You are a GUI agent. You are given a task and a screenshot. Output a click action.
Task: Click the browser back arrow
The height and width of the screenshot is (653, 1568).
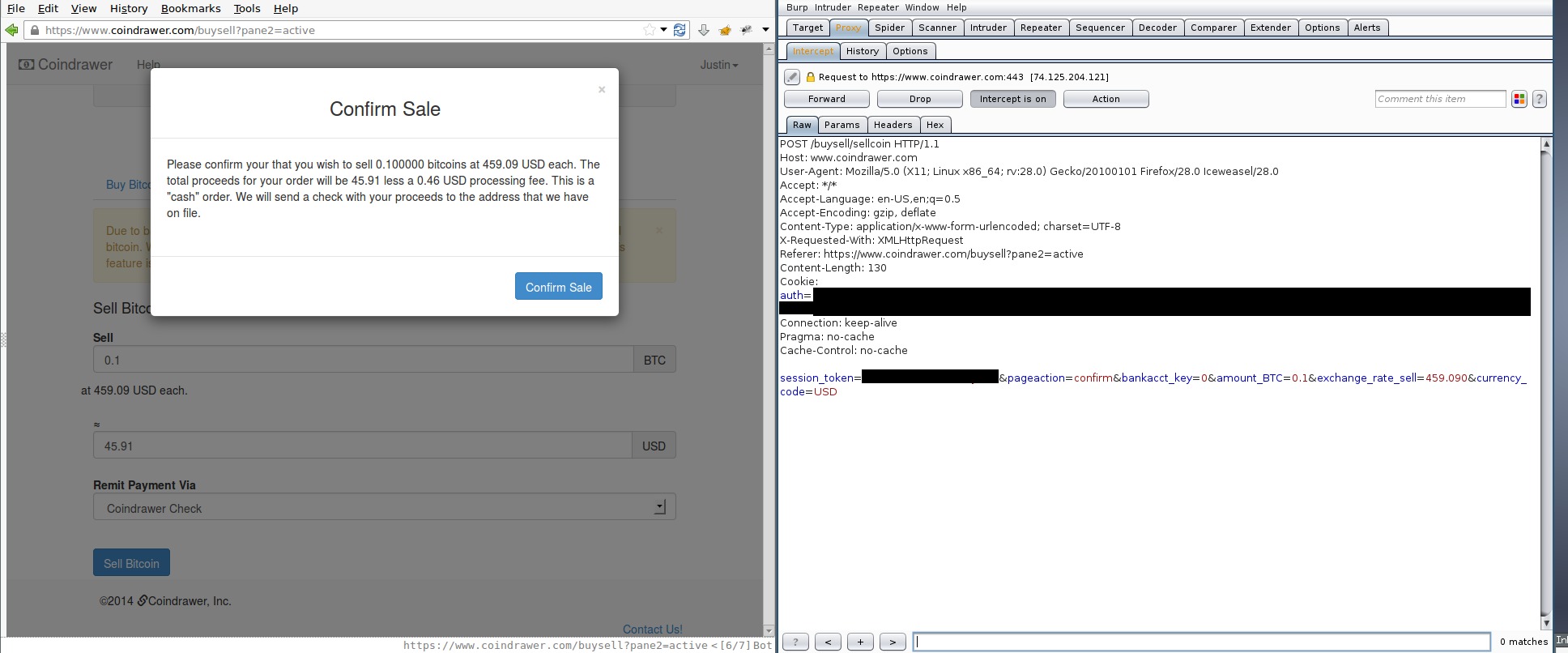[x=11, y=30]
